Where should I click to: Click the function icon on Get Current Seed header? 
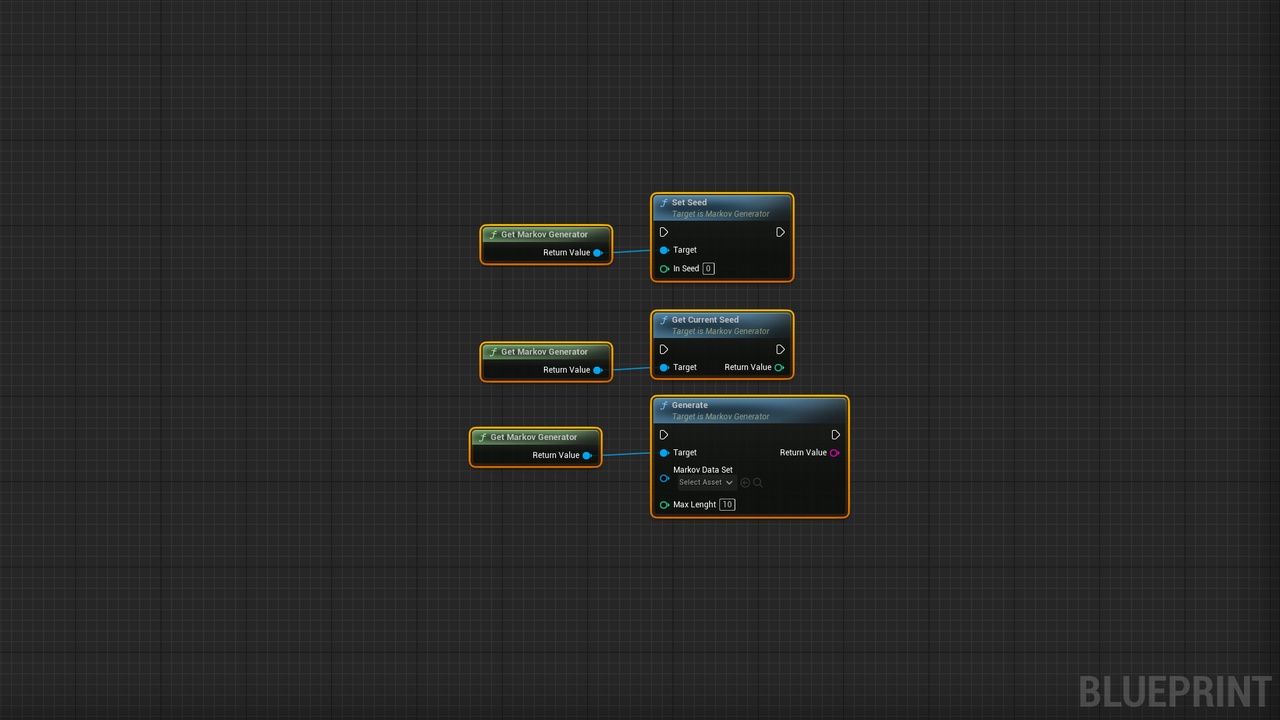point(664,320)
